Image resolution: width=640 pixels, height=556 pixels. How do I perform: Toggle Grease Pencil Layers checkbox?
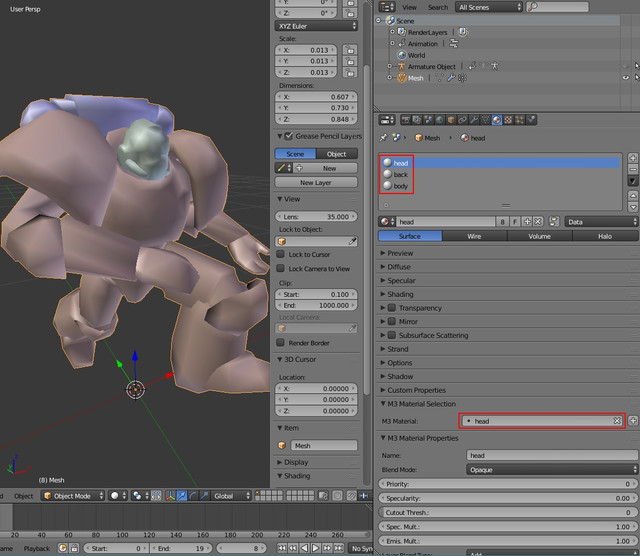tap(289, 136)
